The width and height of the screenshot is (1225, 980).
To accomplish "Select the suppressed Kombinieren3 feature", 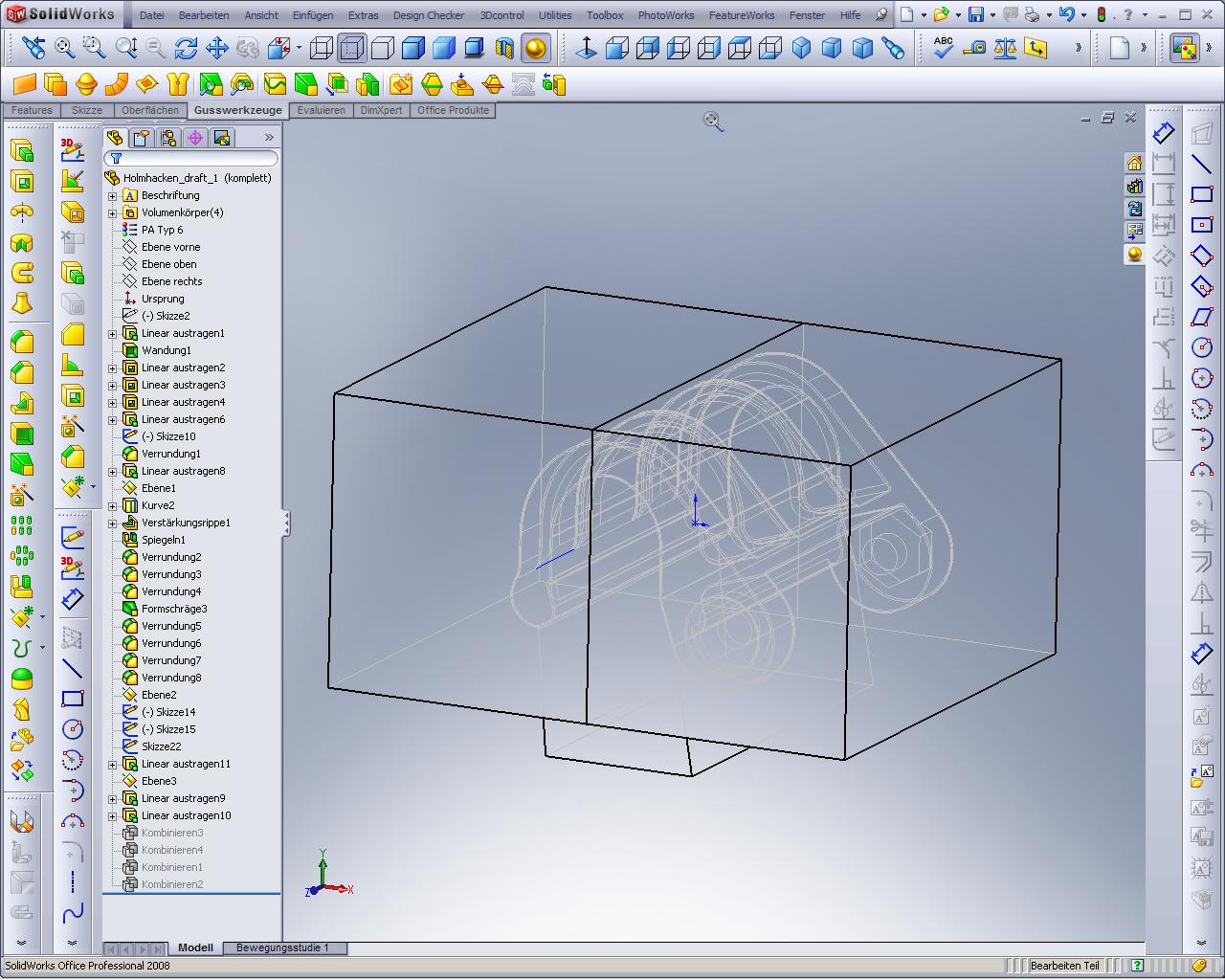I will coord(172,833).
